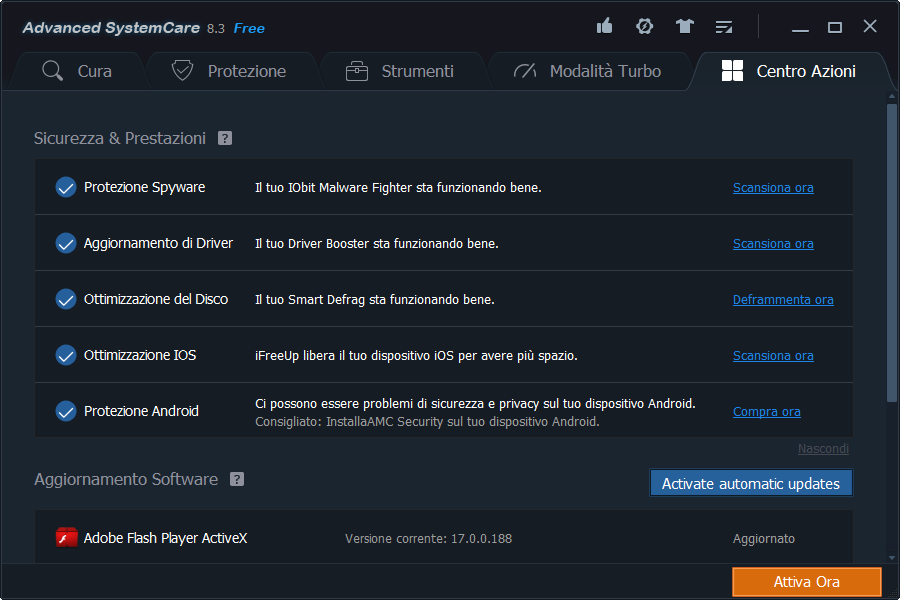Click the Deframmenta ora link
Screen dimensions: 900x600
[782, 299]
